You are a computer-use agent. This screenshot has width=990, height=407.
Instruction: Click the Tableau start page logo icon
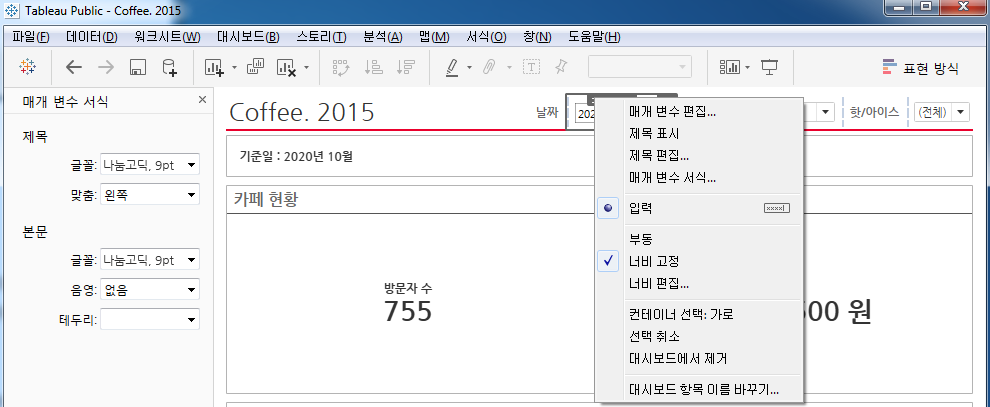tap(27, 67)
